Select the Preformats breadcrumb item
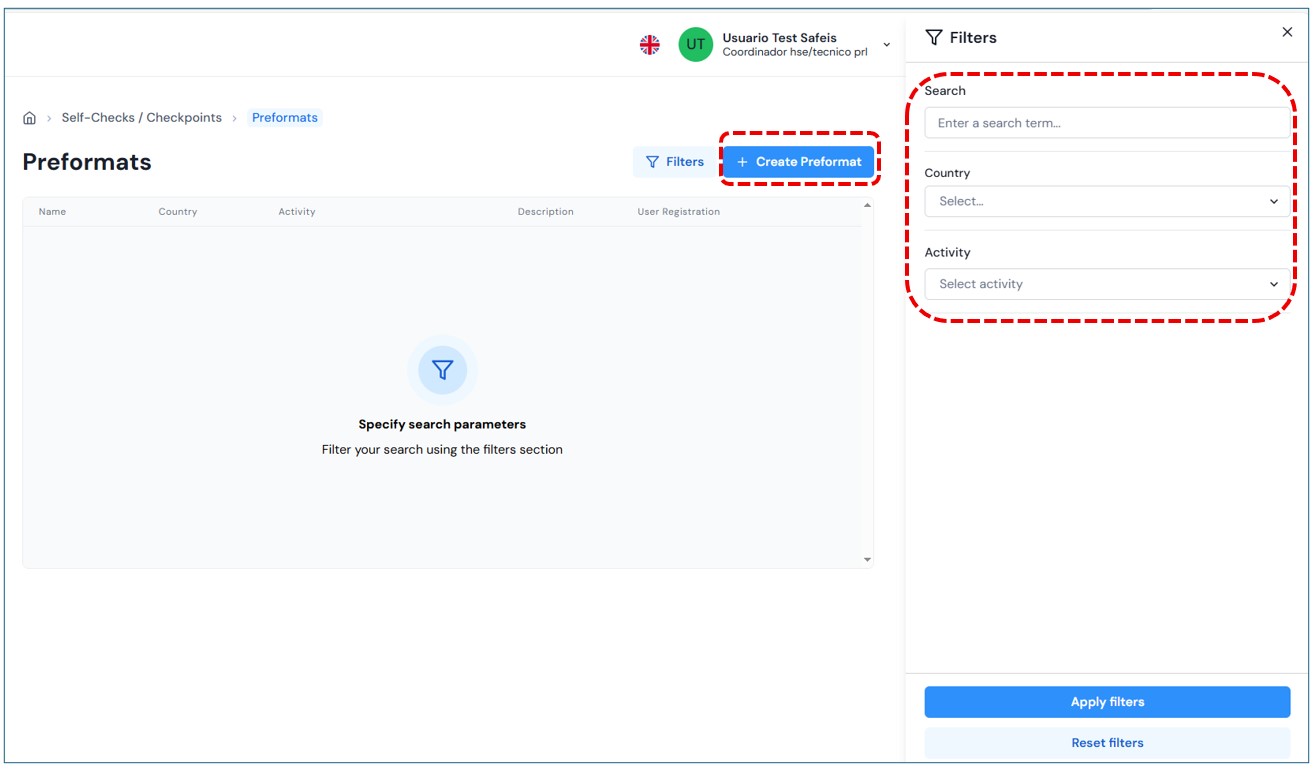 coord(285,118)
